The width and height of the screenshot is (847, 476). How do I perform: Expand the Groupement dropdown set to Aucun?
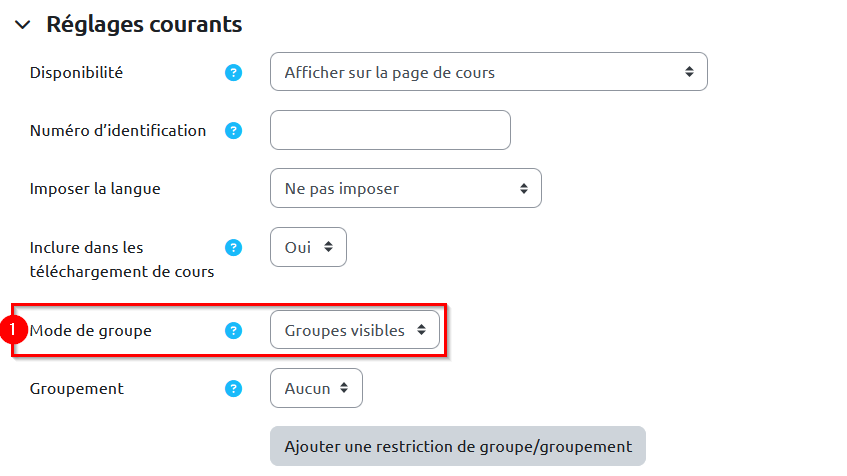[x=316, y=388]
